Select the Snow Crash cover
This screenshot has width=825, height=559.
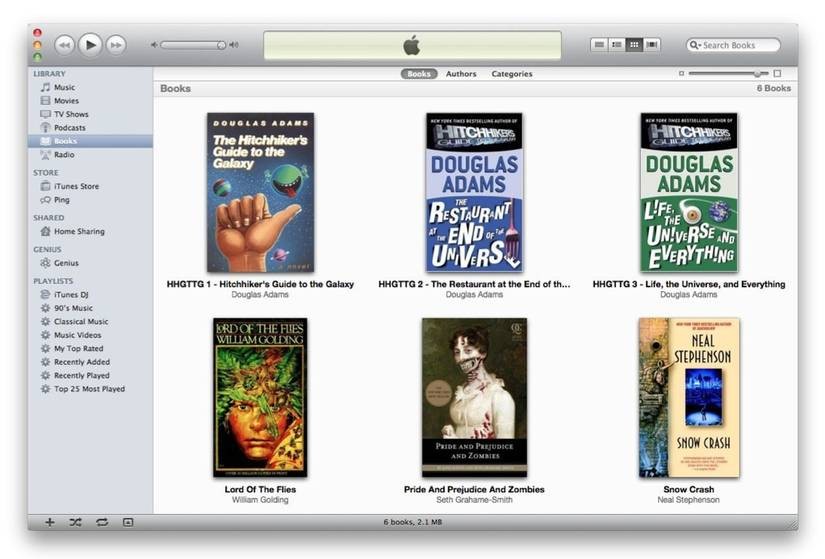689,397
